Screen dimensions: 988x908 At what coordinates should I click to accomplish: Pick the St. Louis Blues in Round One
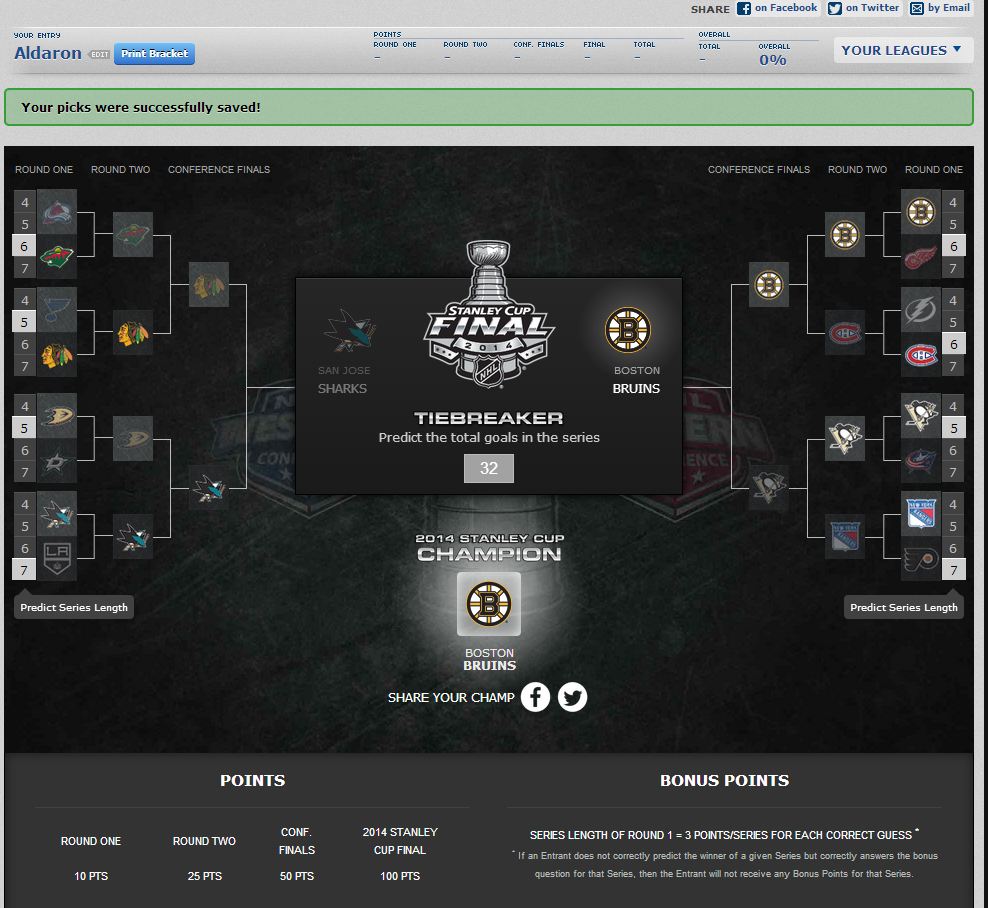[x=57, y=309]
